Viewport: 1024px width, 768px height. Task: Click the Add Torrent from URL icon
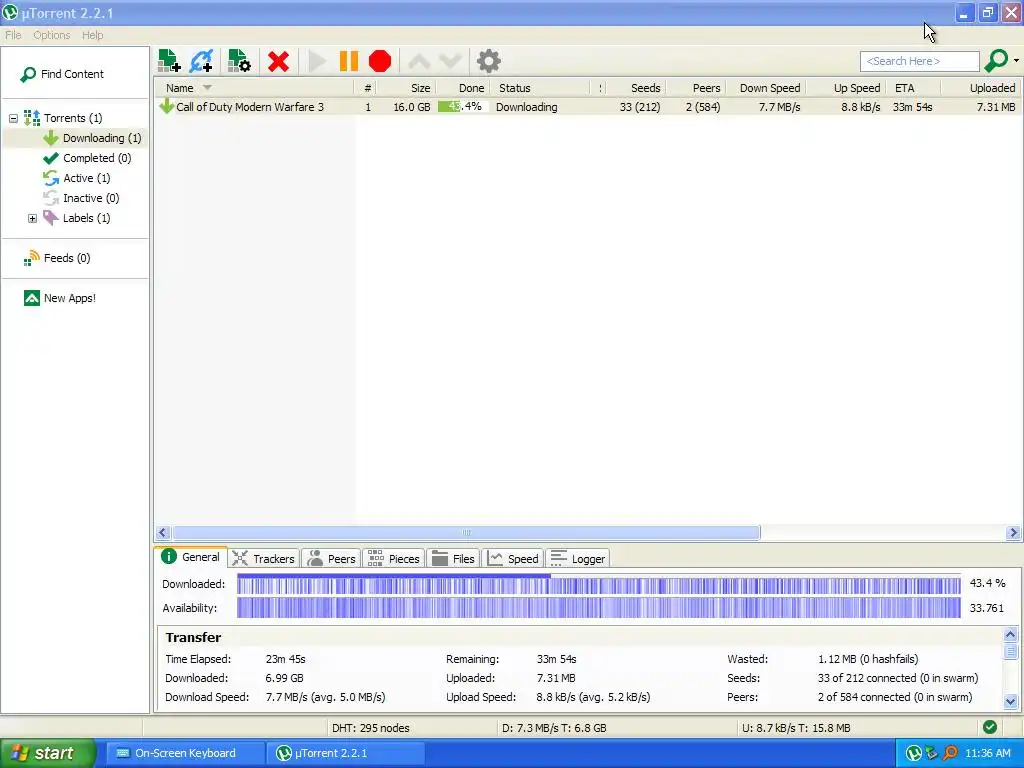pos(201,61)
